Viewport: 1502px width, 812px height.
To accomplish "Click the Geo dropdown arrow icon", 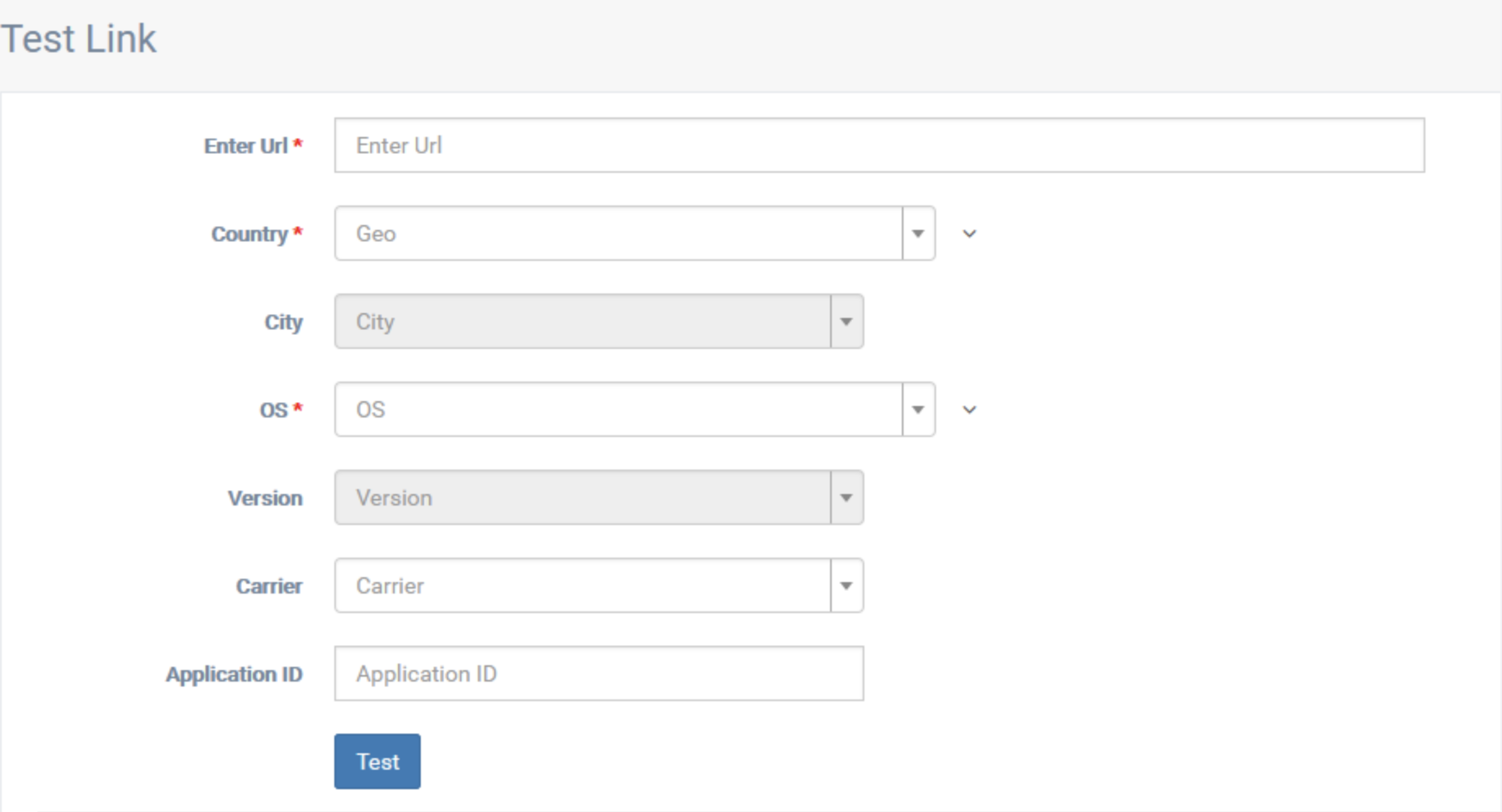I will click(917, 233).
